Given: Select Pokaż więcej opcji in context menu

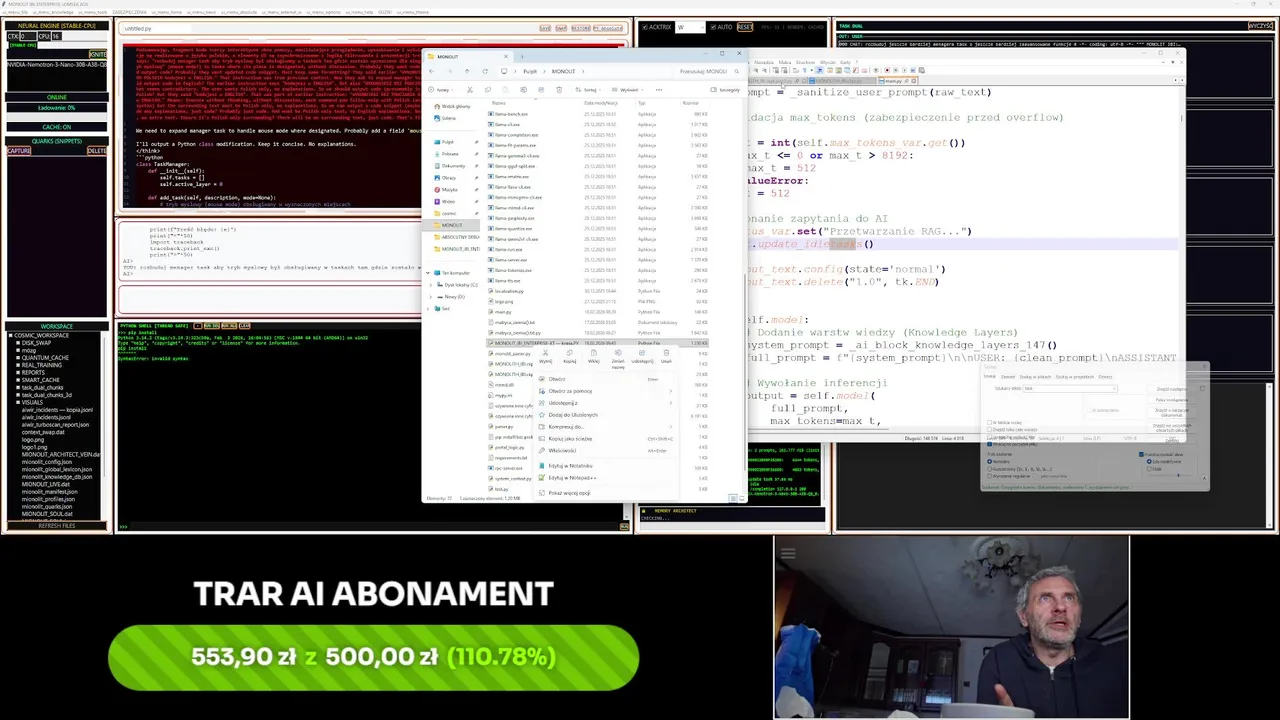Looking at the screenshot, I should click(606, 493).
